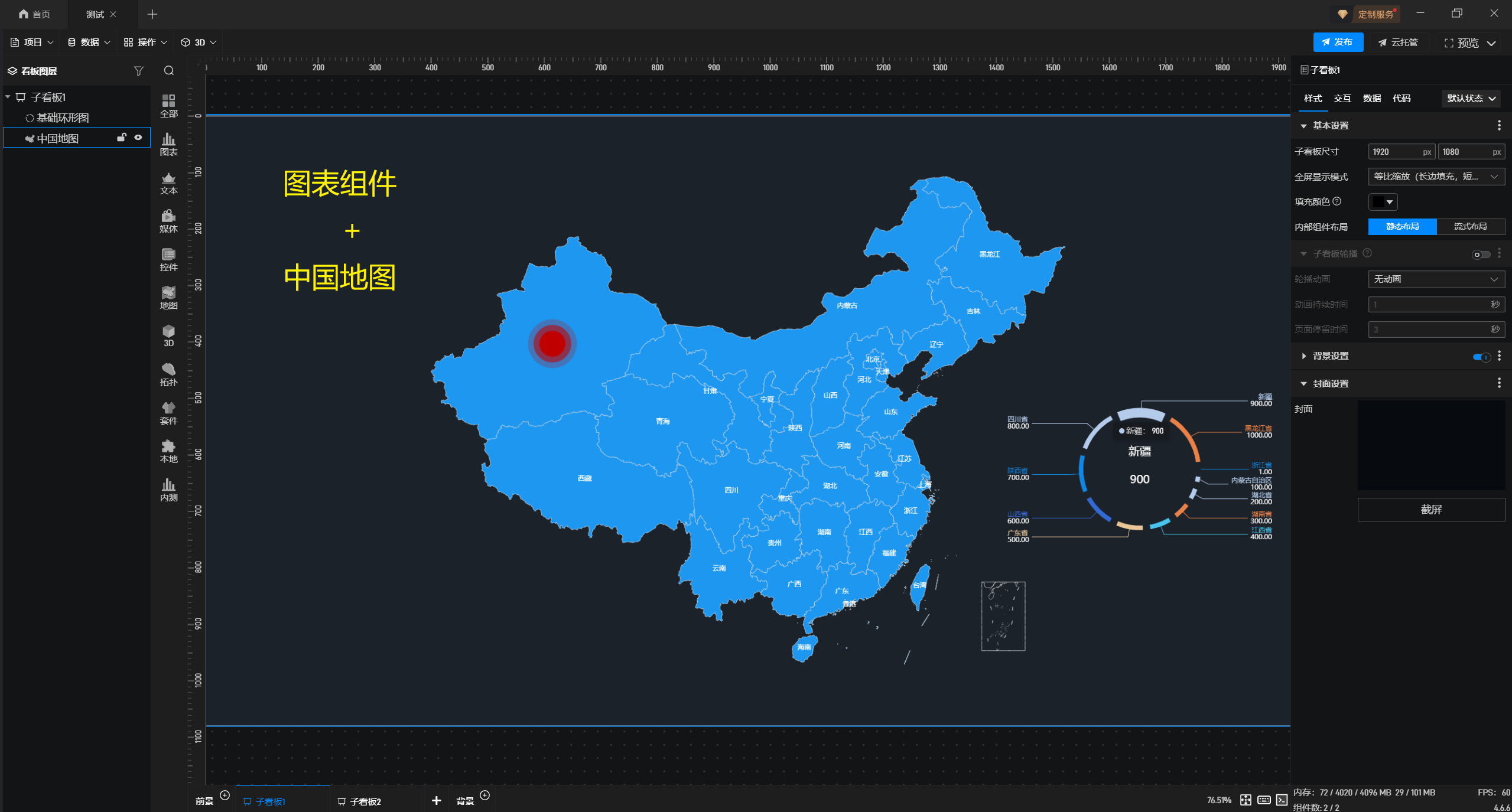Enable the 子看板轮播 carousel switch
The height and width of the screenshot is (812, 1512).
(x=1480, y=255)
